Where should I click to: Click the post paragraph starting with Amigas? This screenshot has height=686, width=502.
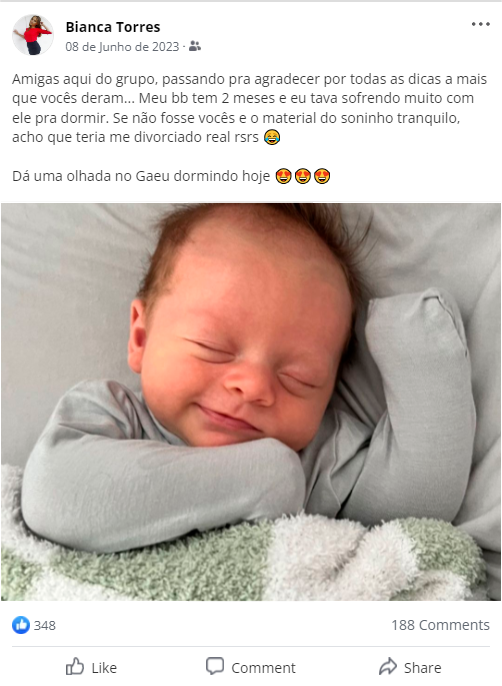click(x=249, y=108)
